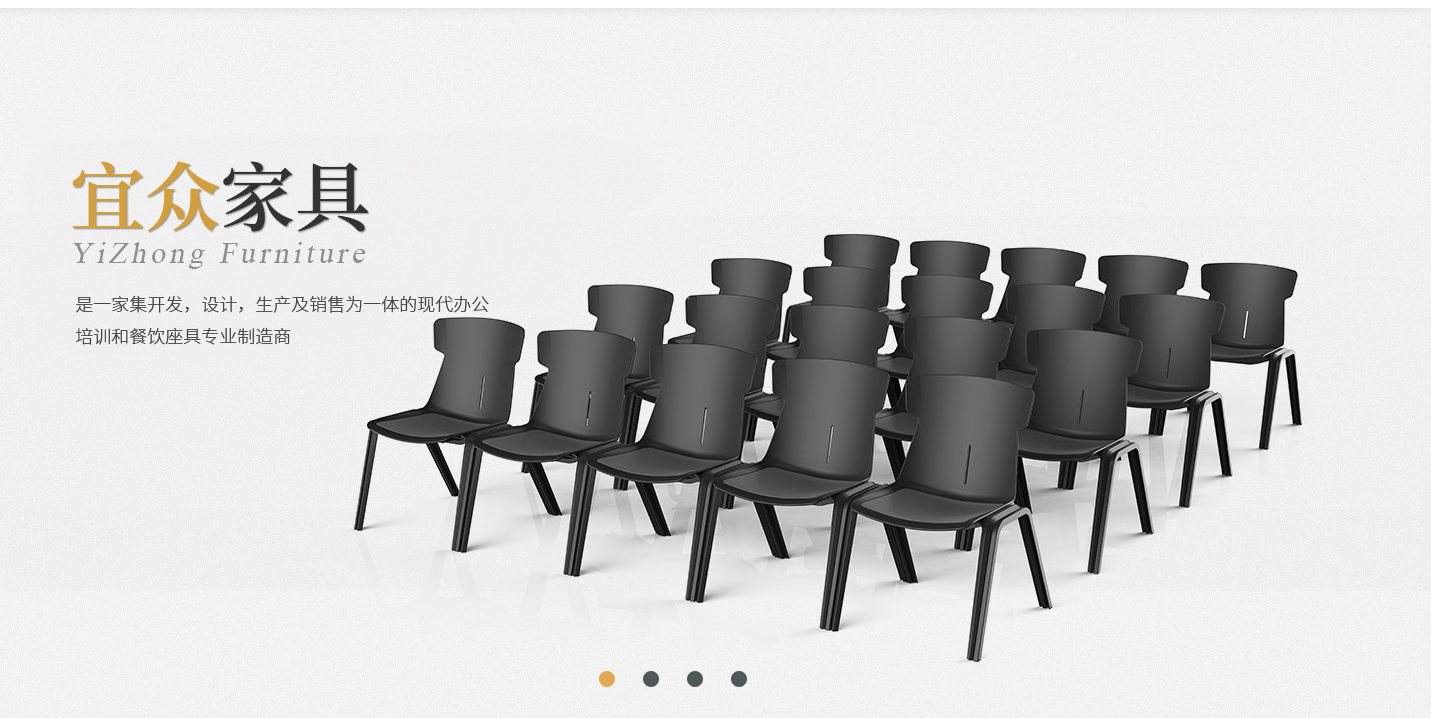Click the dark 家具 title characters
This screenshot has width=1431, height=718.
(x=295, y=197)
